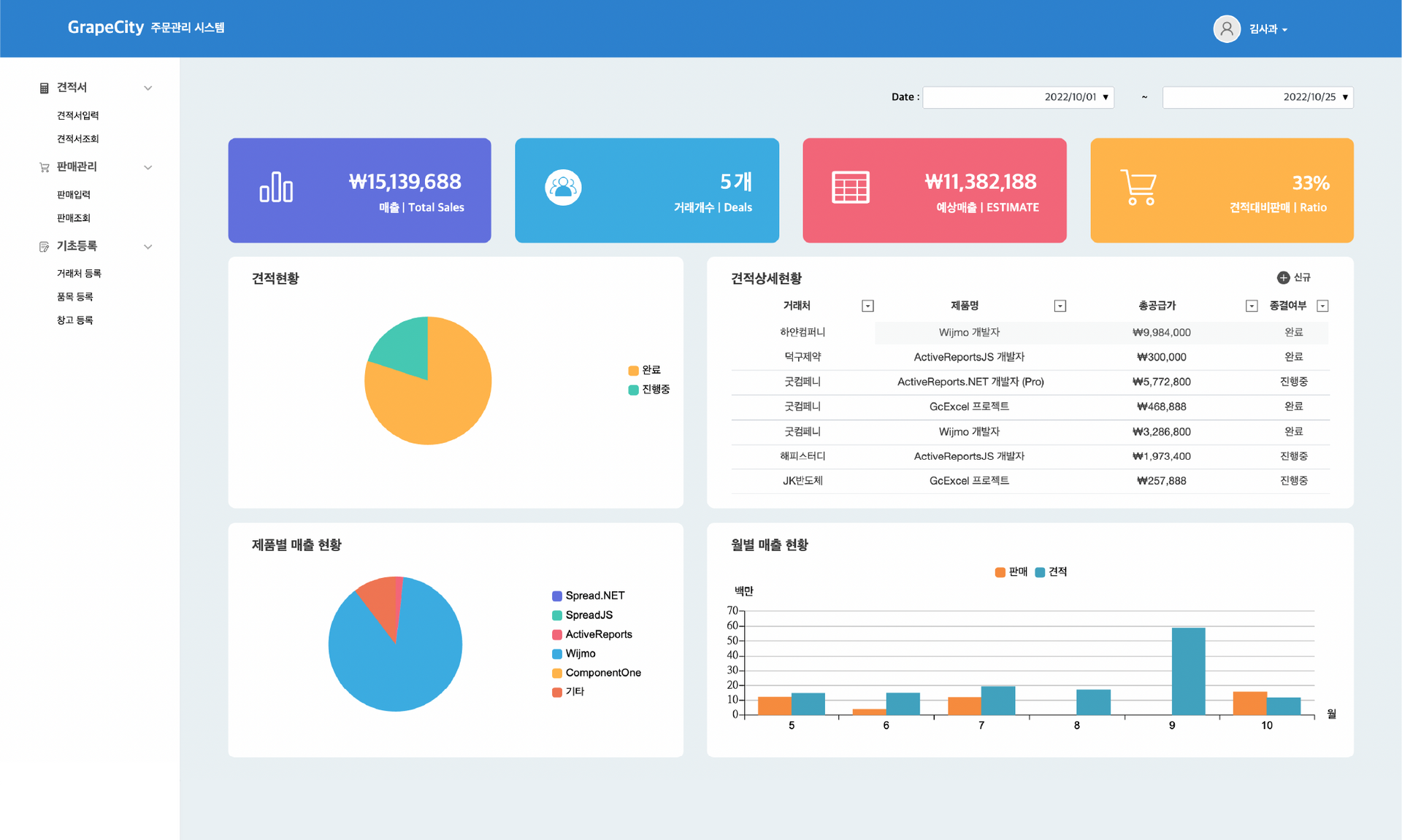The image size is (1402, 840).
Task: Click the ₩11,382,188 estimate value
Action: coord(980,182)
